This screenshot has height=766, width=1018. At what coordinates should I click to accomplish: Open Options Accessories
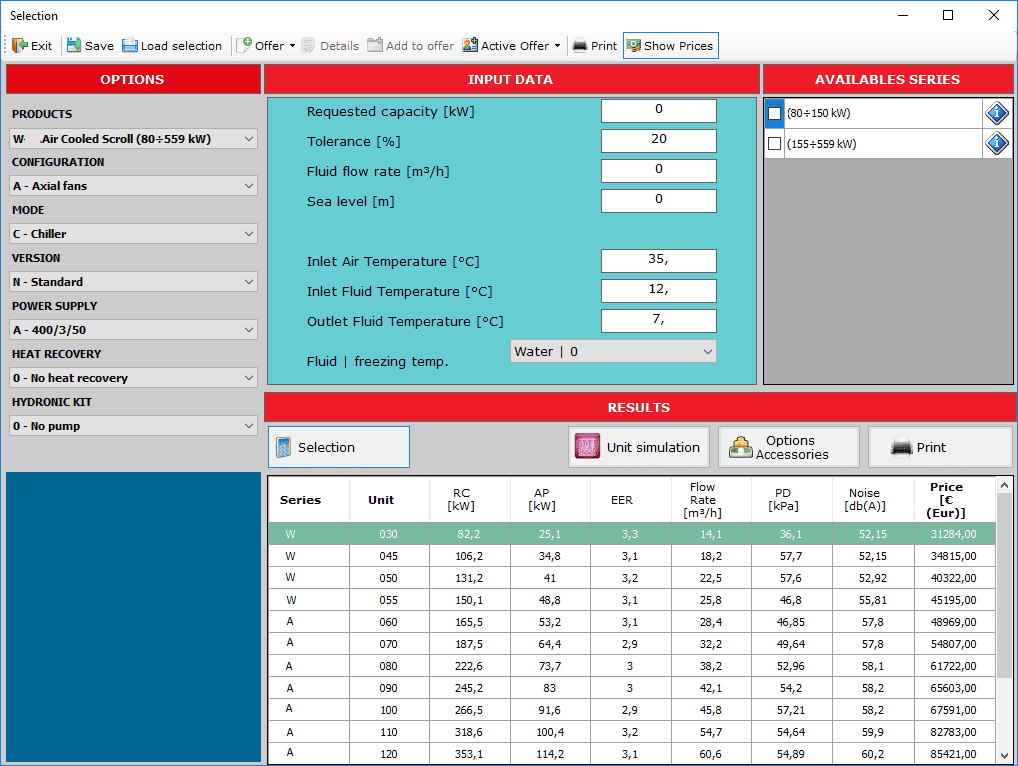(789, 447)
